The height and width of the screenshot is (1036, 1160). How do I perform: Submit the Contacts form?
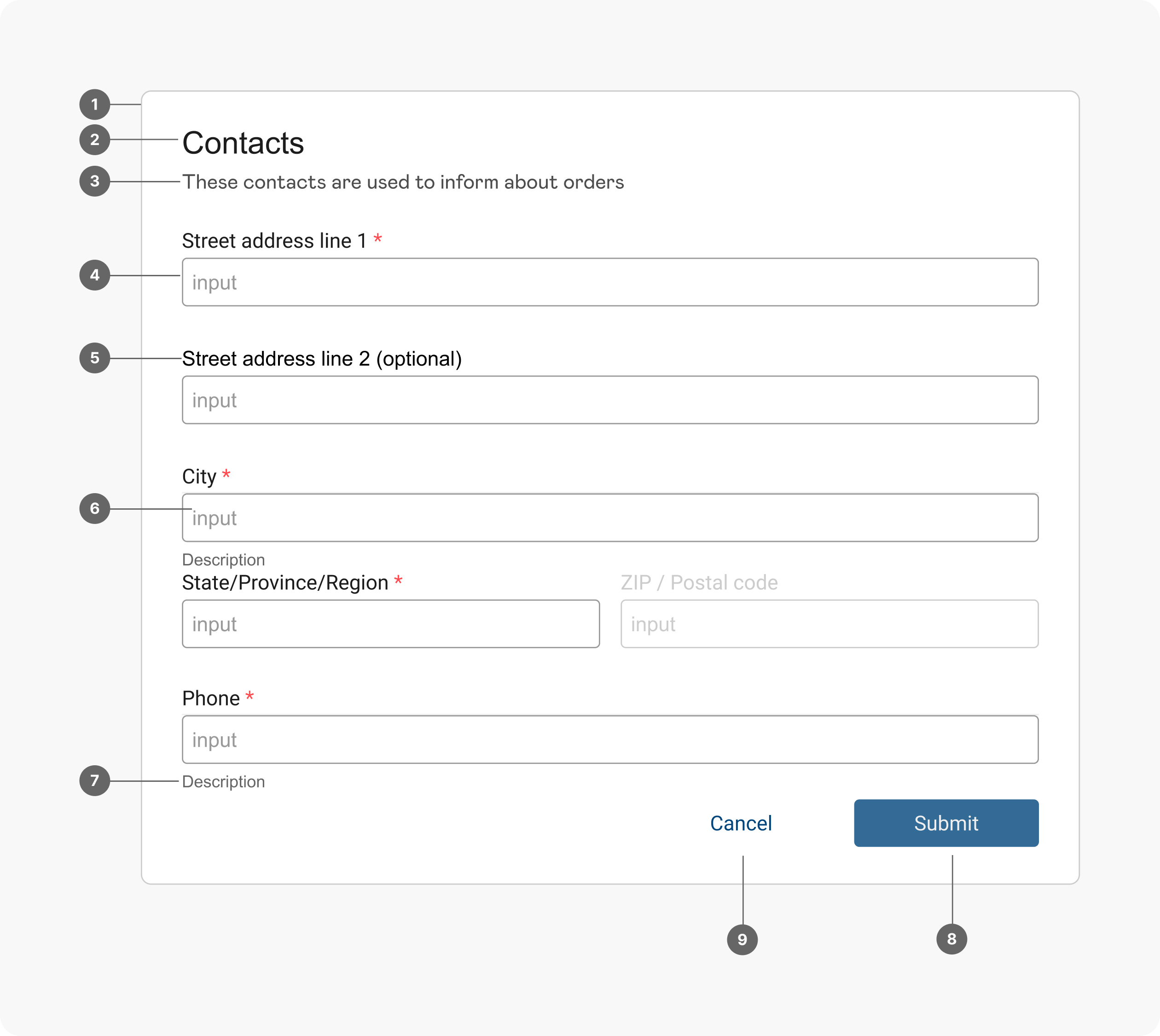pos(946,823)
